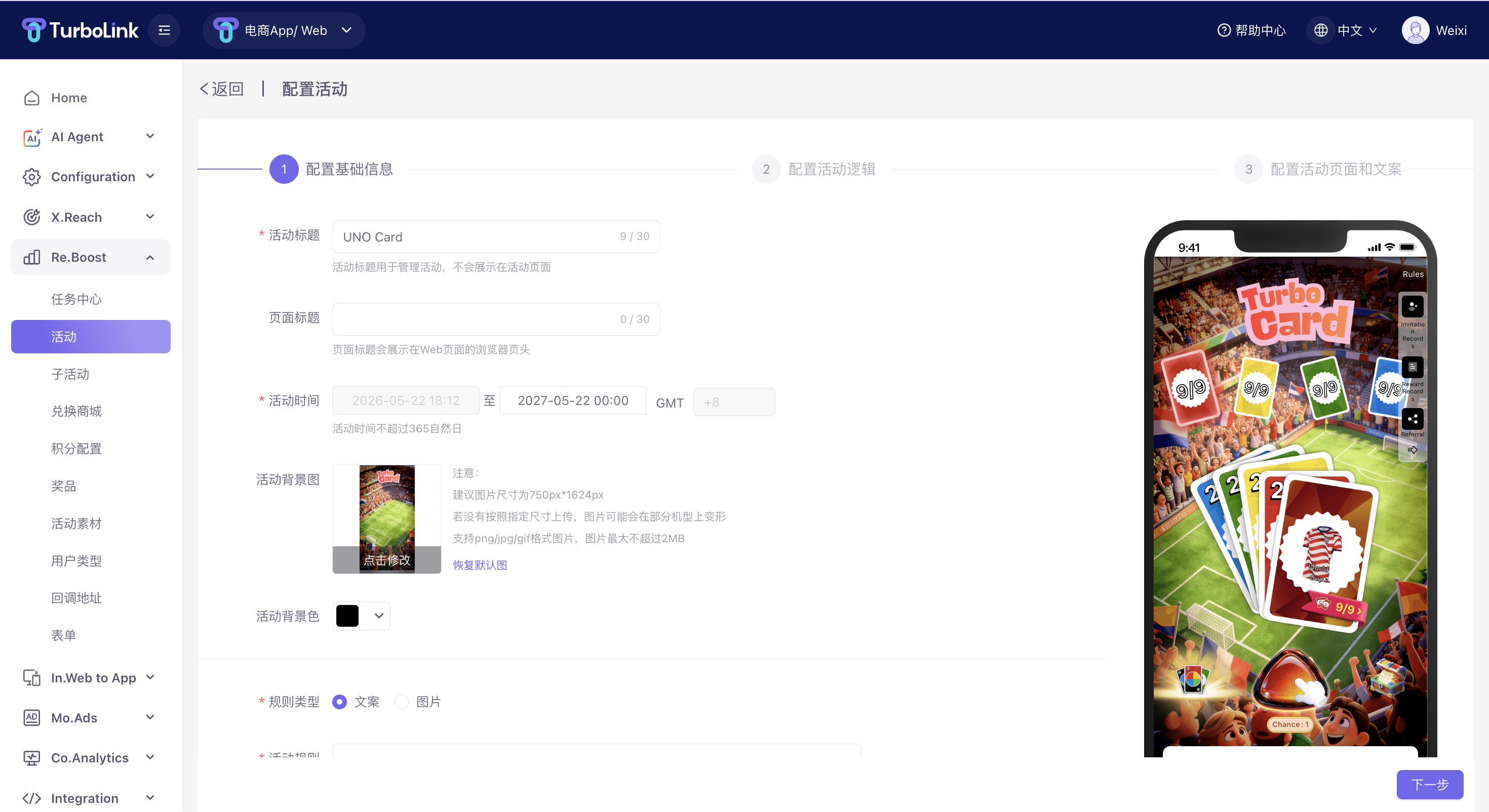Click the help center question mark icon
1489x812 pixels.
(1224, 30)
